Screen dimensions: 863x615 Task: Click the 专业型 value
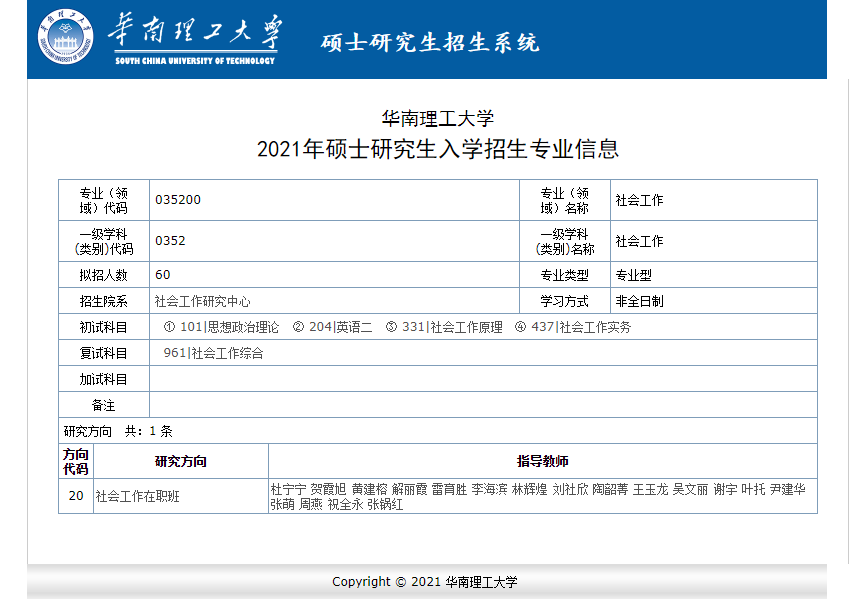[633, 275]
